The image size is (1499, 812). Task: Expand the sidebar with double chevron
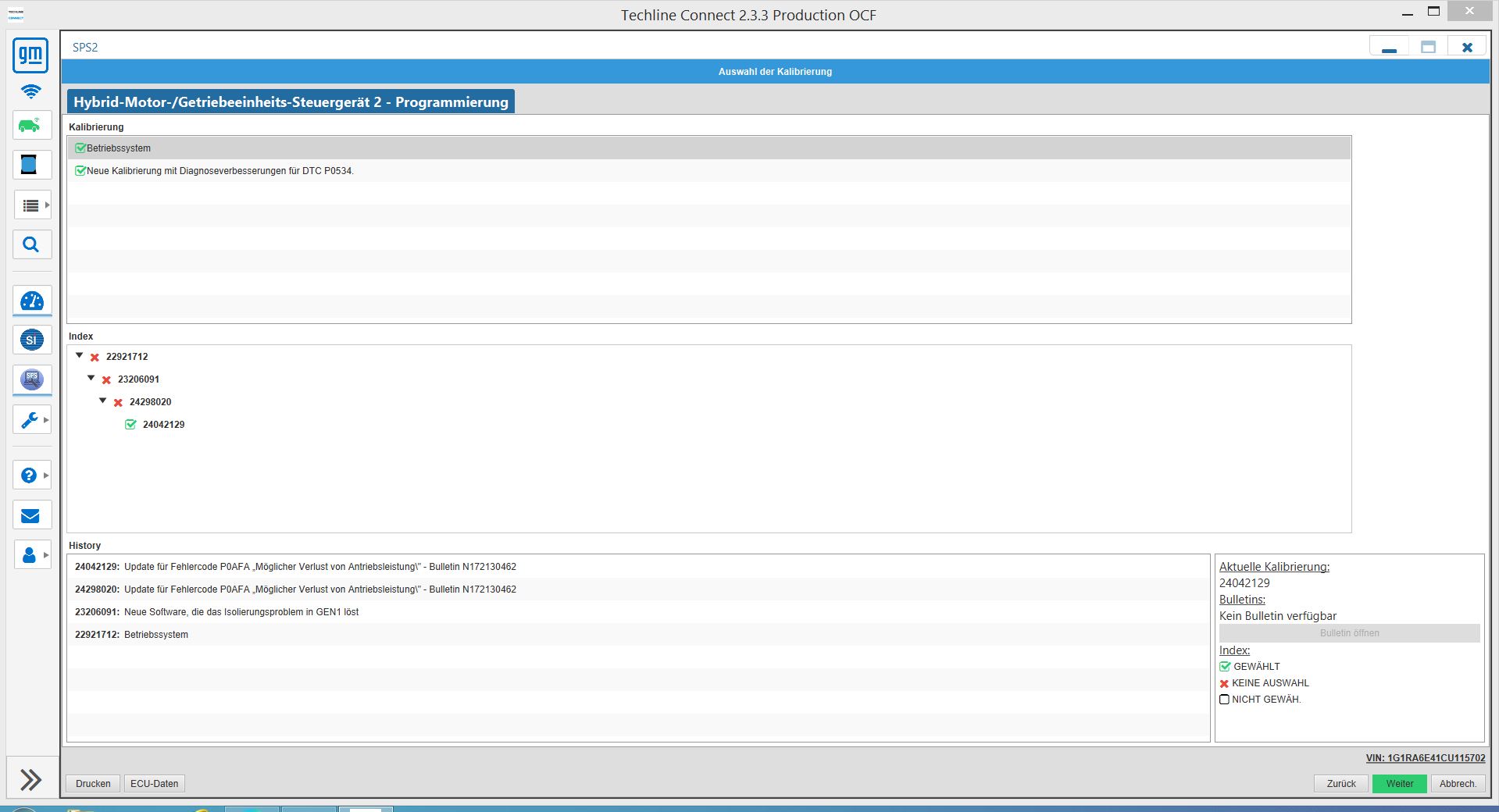(x=31, y=779)
